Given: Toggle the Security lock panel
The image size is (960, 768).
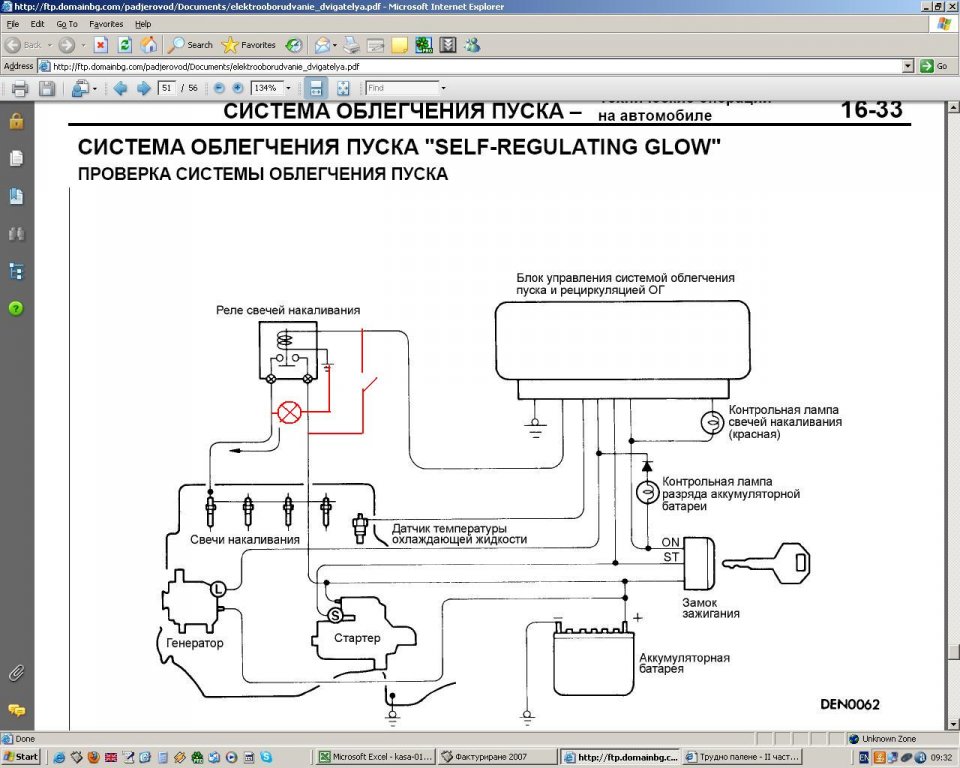Looking at the screenshot, I should [x=16, y=122].
